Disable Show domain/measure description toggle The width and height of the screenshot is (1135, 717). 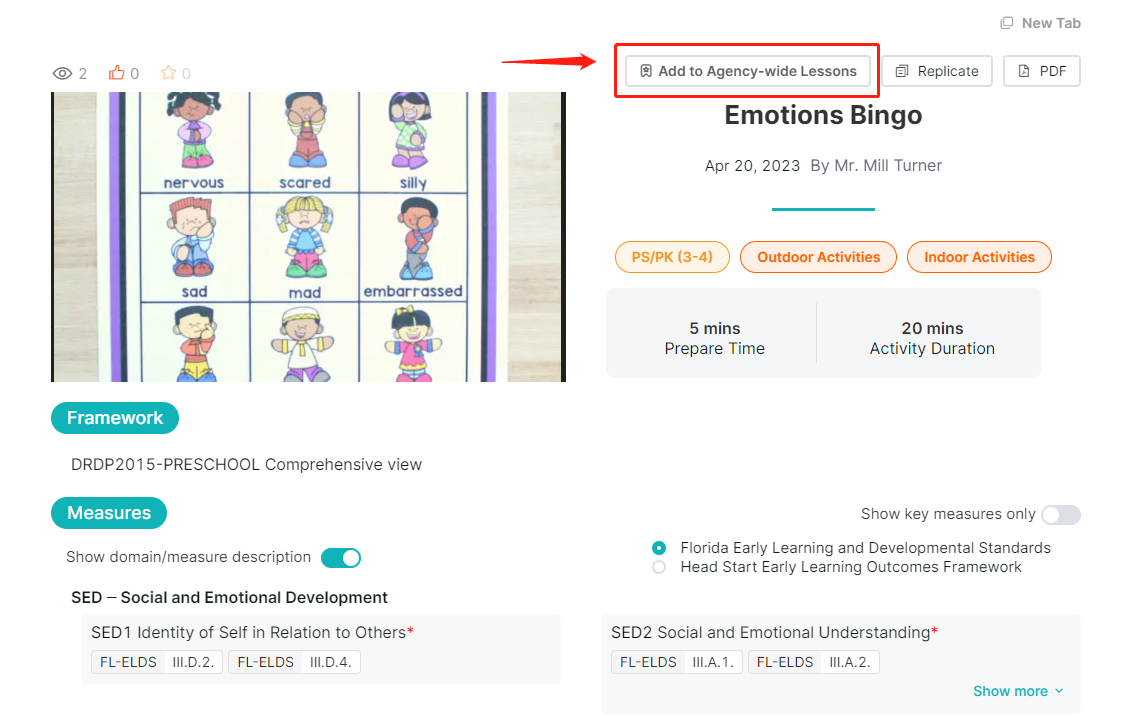pyautogui.click(x=341, y=558)
